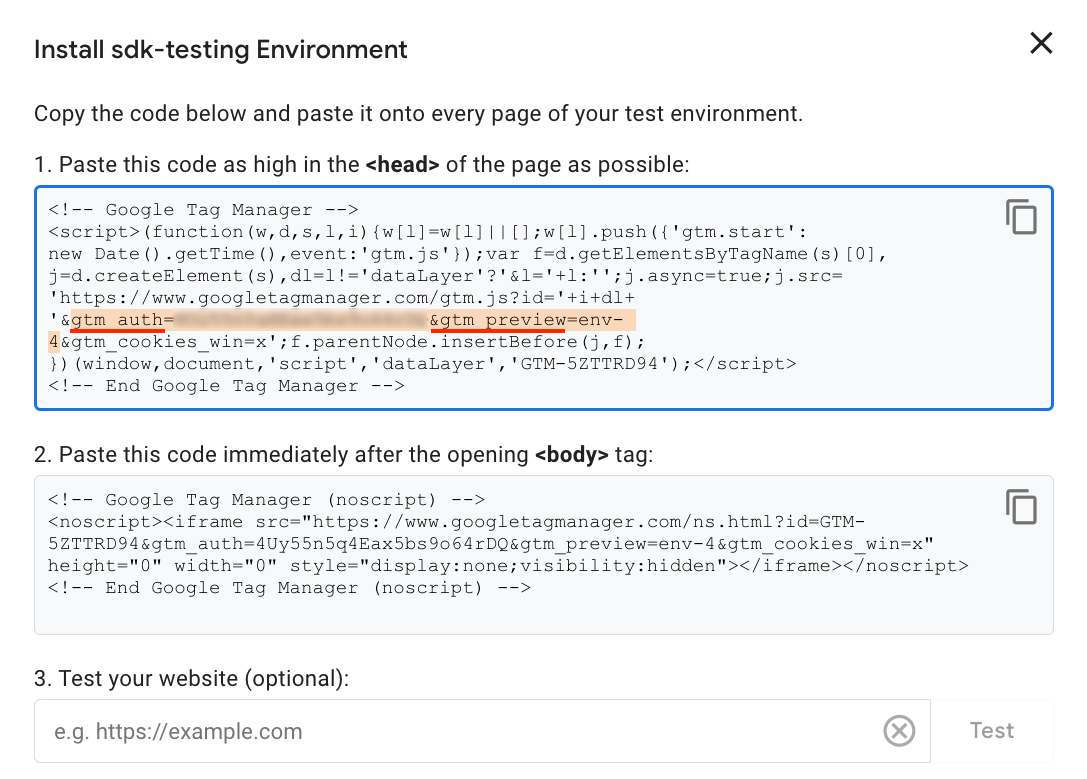The width and height of the screenshot is (1087, 779).
Task: Click the 'Install sdk-testing Environment' heading
Action: point(220,50)
